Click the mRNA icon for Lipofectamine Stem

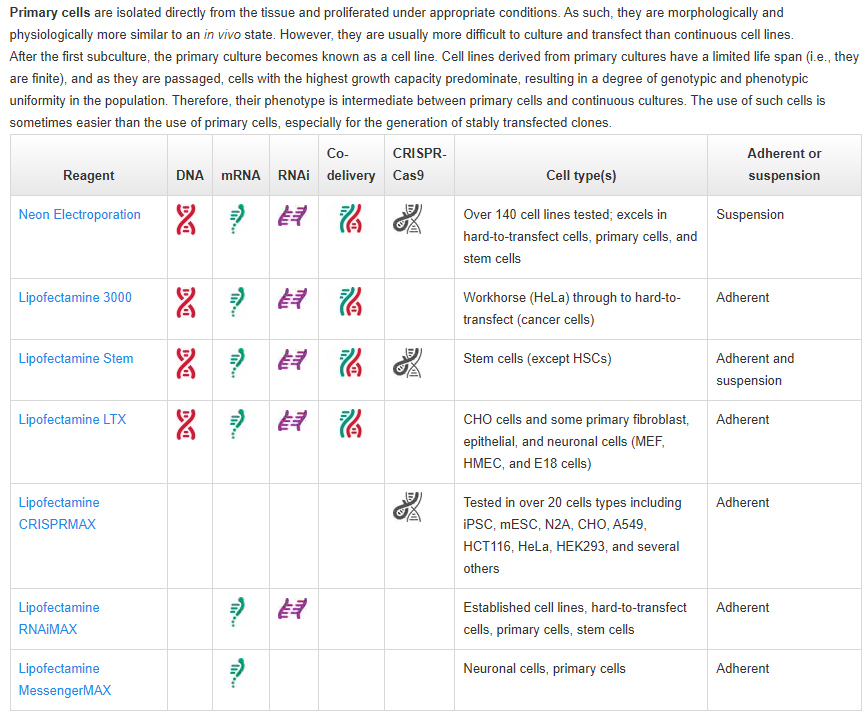tap(237, 363)
